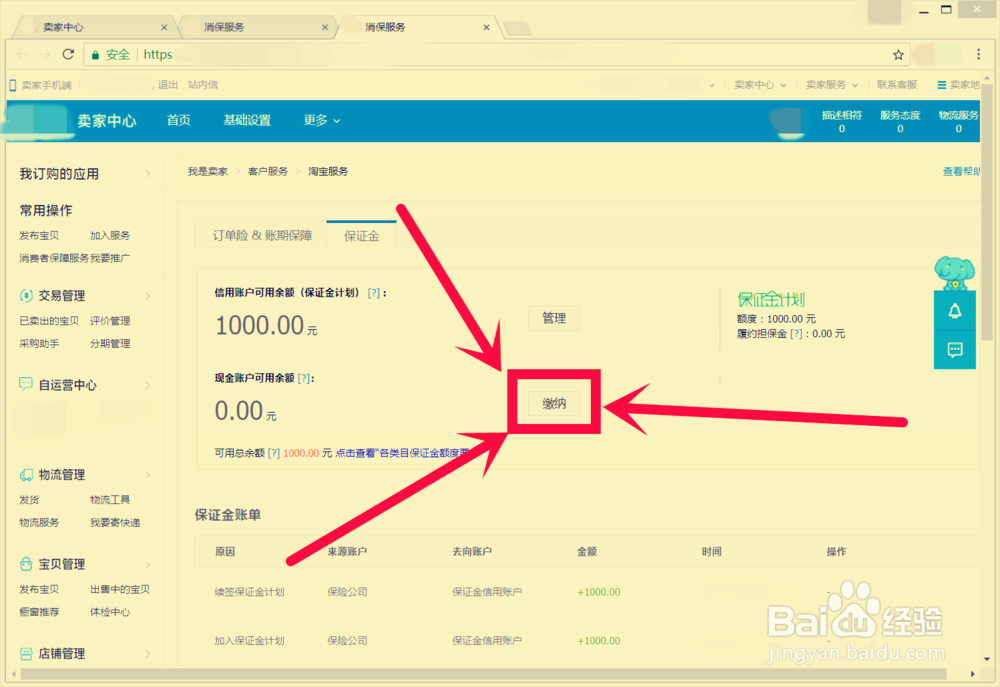This screenshot has width=1000, height=687.
Task: Click the 缴纳 payment button
Action: pyautogui.click(x=553, y=401)
